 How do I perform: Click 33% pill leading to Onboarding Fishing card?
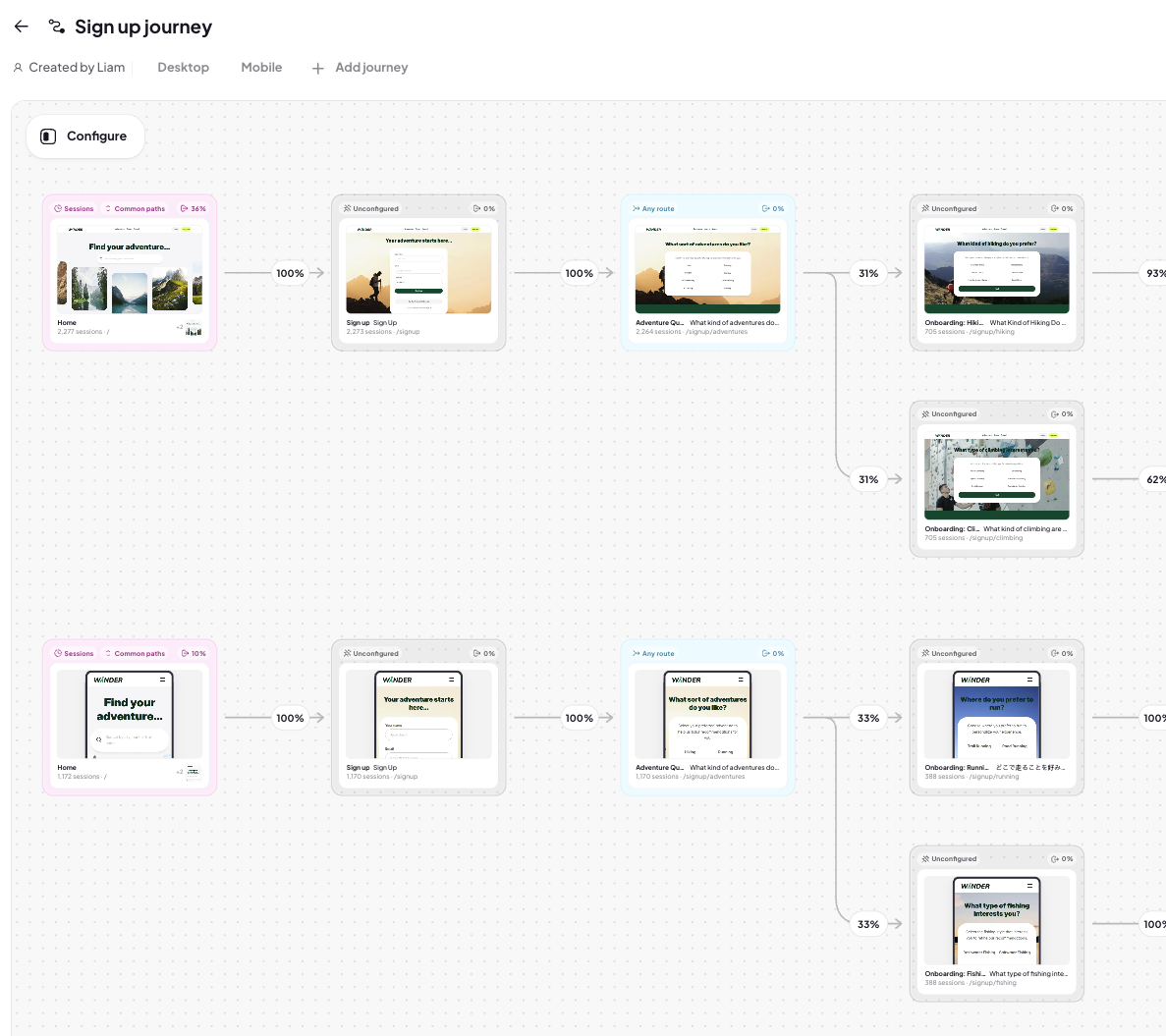pos(868,924)
